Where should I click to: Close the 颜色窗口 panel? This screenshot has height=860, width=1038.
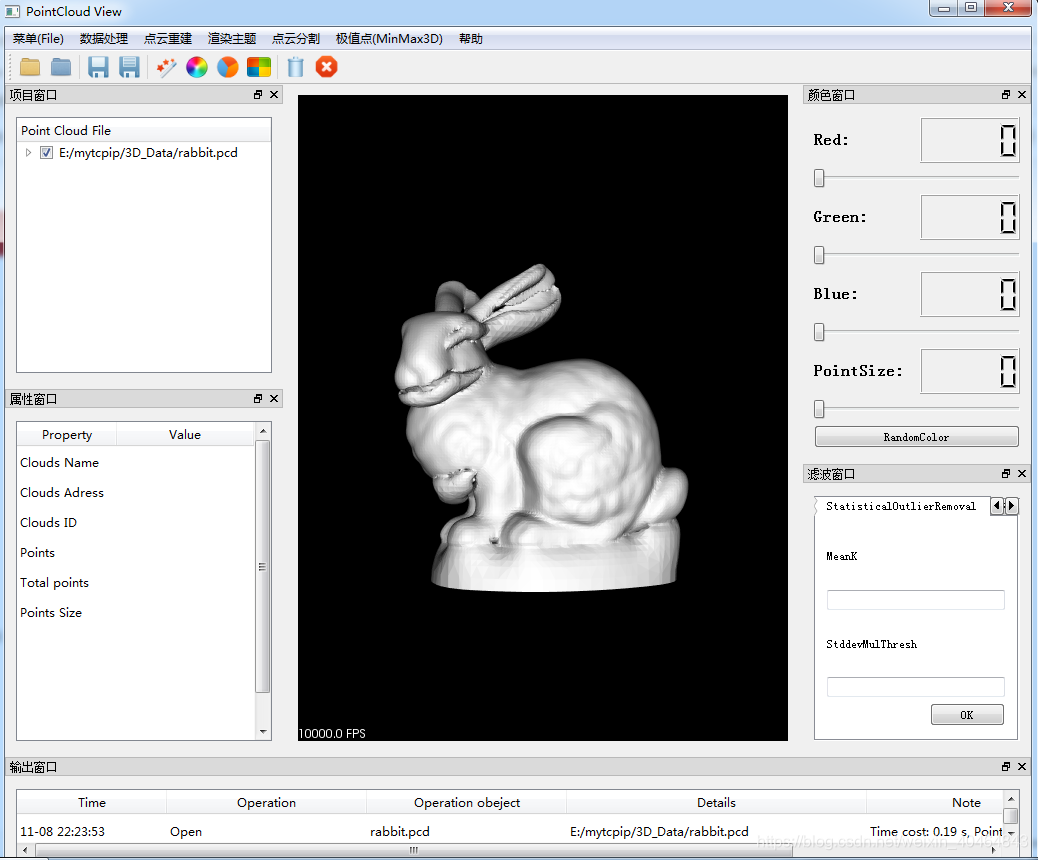(1022, 95)
